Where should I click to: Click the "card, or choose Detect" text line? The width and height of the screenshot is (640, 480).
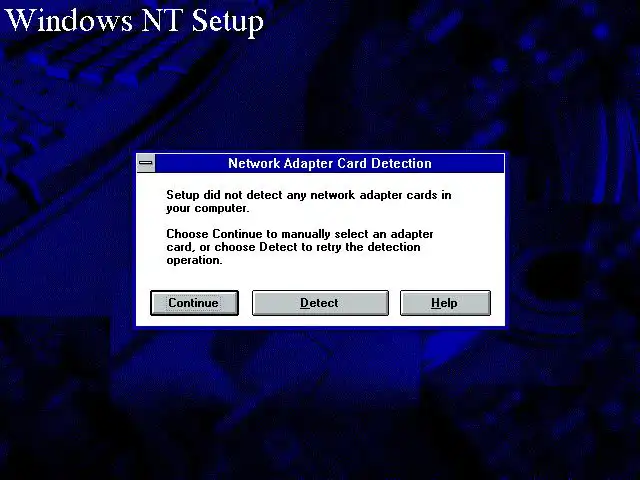pos(293,247)
